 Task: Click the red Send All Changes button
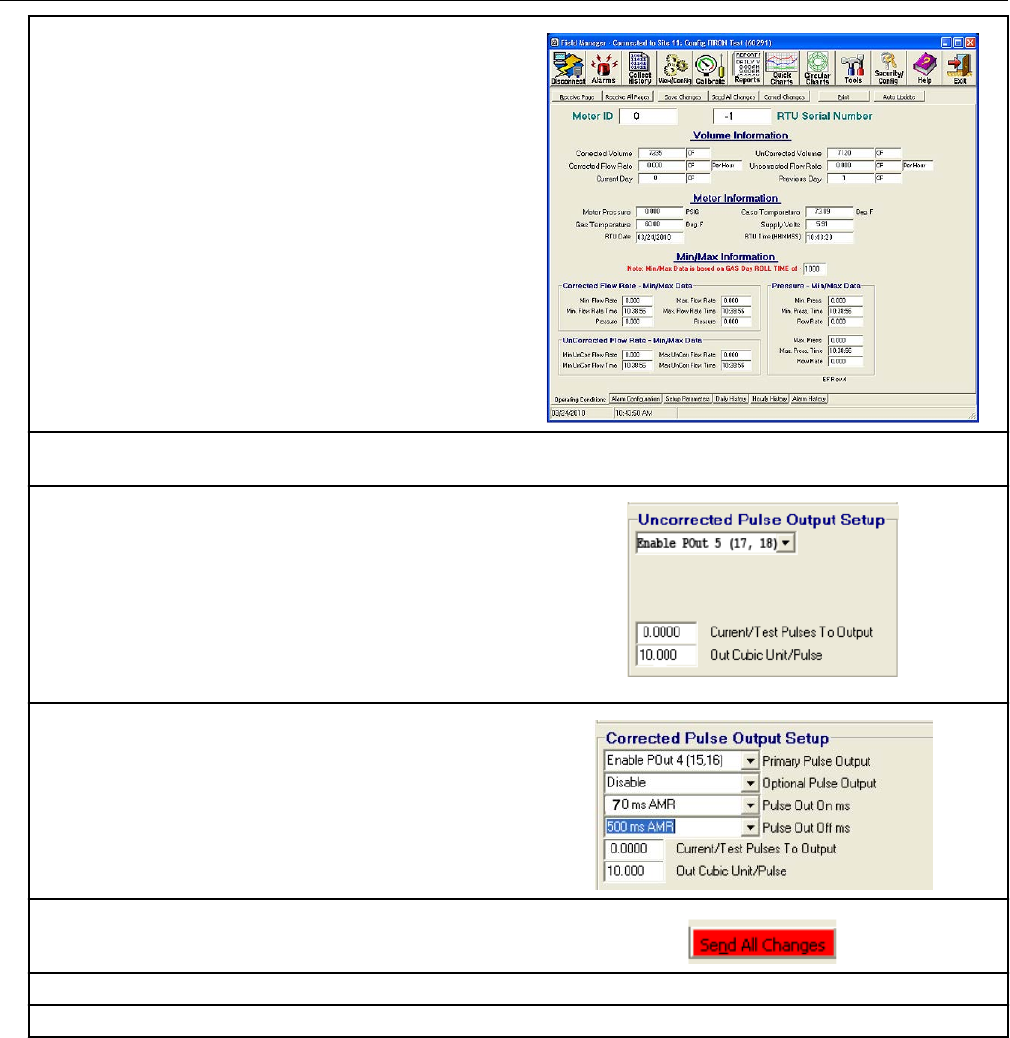tap(762, 944)
